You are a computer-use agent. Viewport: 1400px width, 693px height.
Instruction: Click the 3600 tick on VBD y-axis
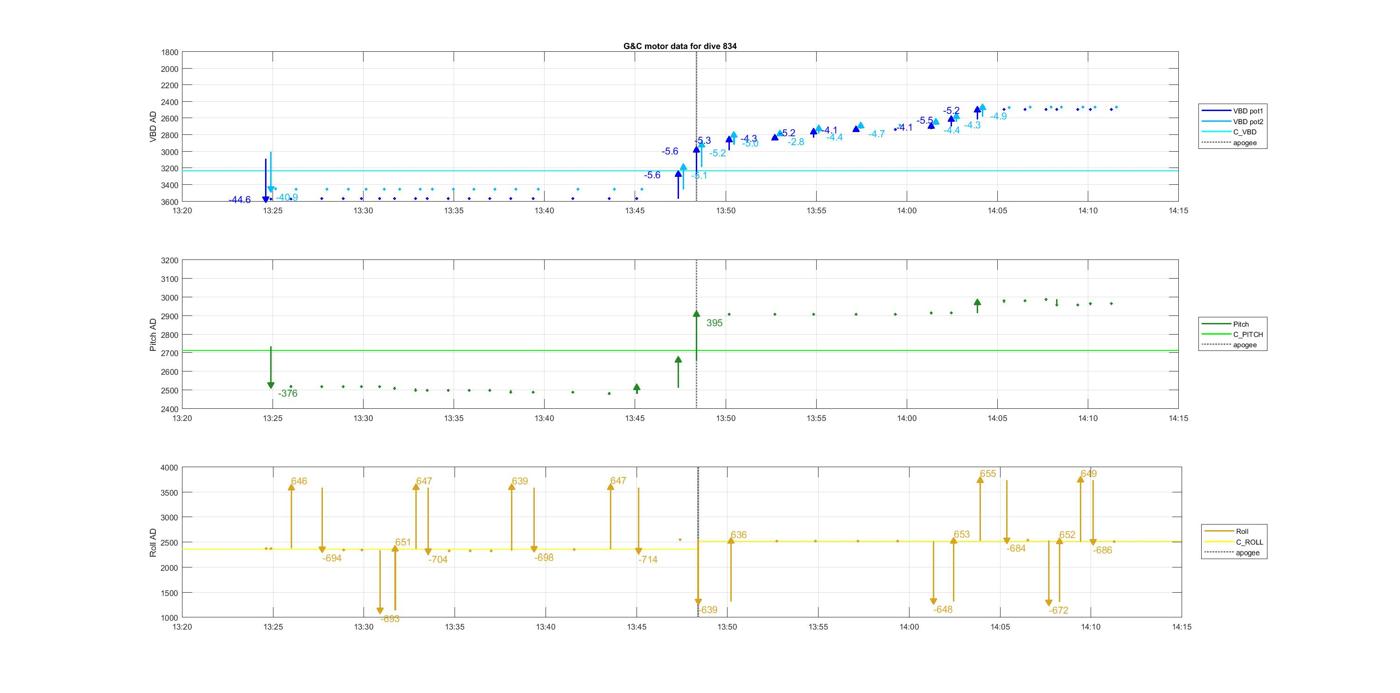tap(170, 201)
